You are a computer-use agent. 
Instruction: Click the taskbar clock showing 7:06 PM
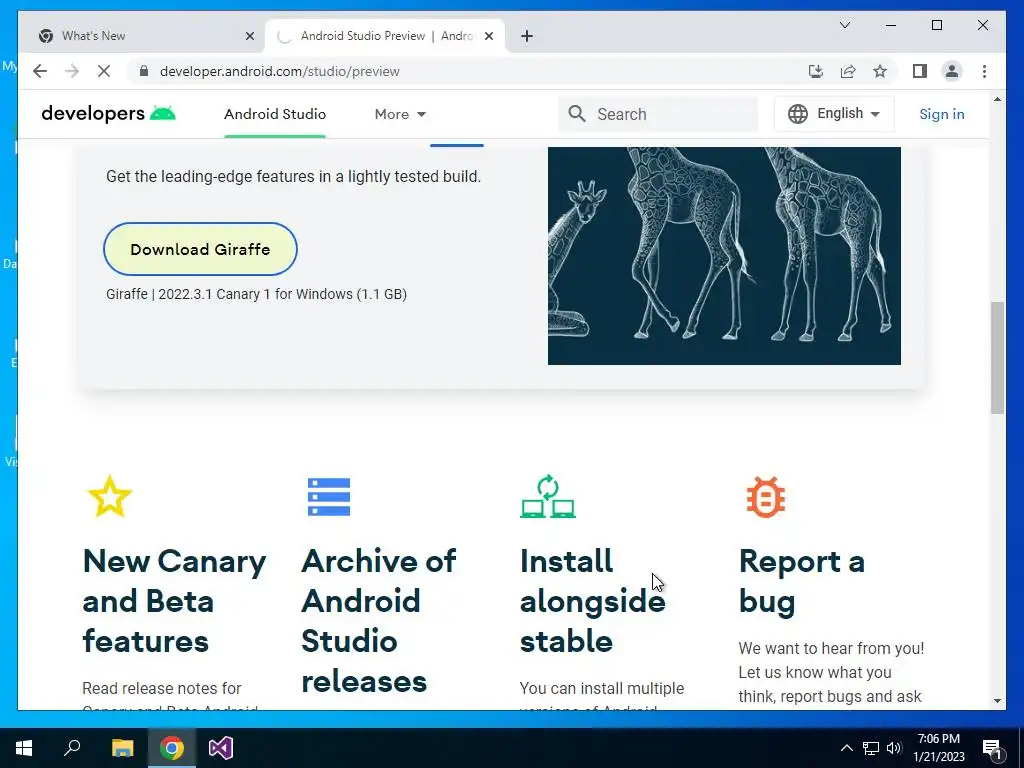point(939,748)
